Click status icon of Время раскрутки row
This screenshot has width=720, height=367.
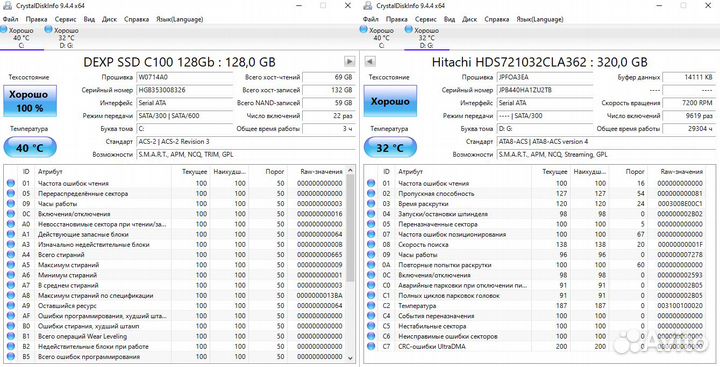pyautogui.click(x=371, y=203)
